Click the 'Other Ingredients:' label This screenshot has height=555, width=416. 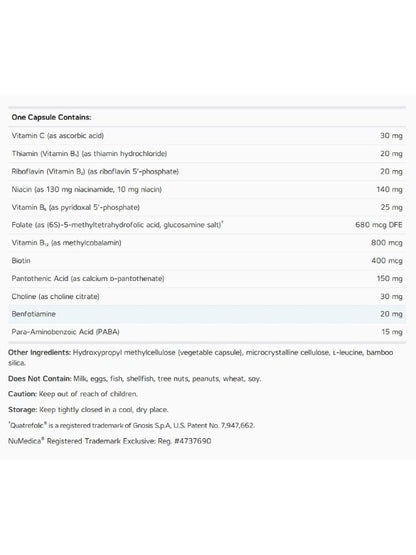tap(39, 353)
